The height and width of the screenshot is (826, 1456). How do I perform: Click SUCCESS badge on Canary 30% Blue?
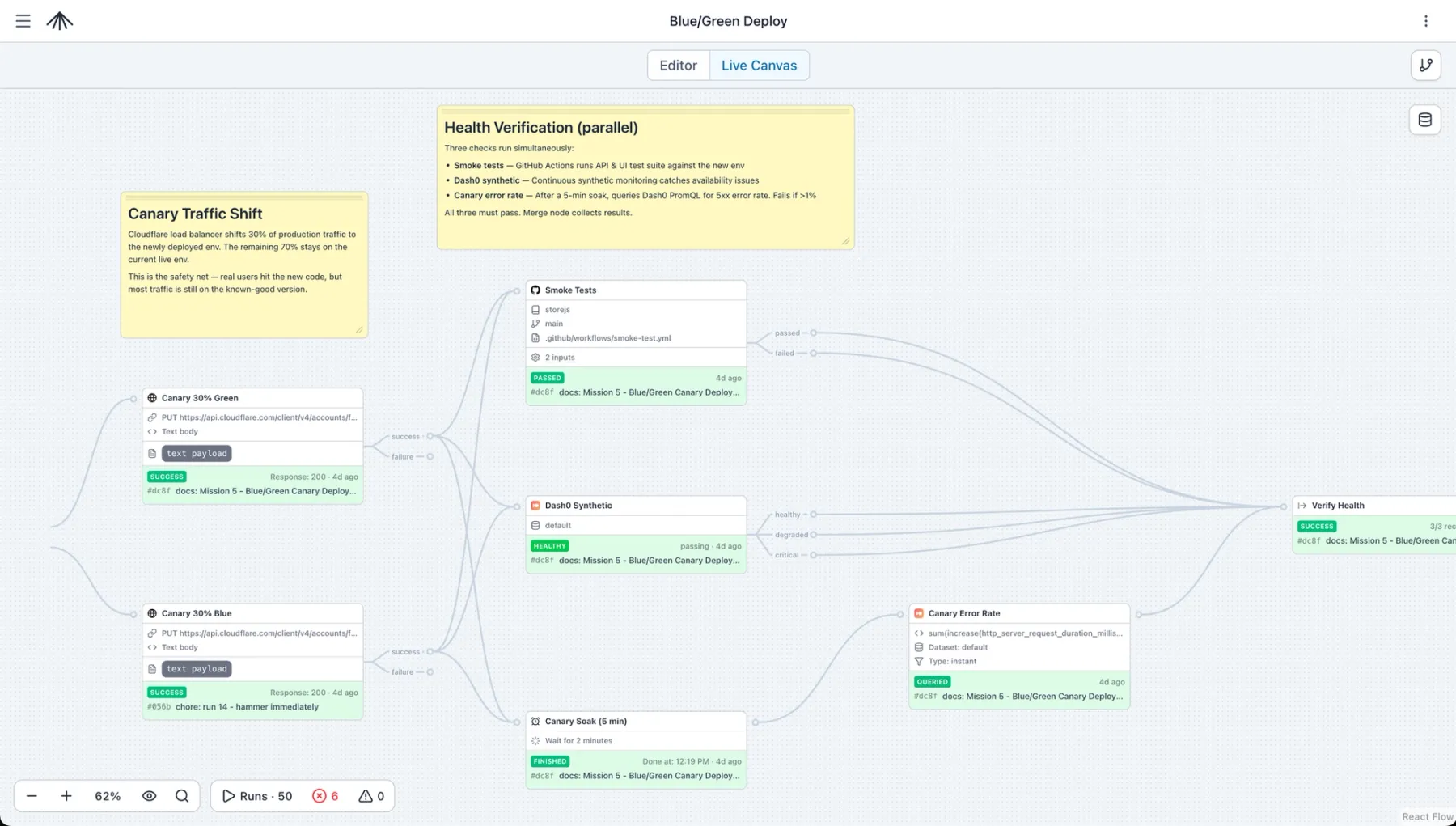167,693
